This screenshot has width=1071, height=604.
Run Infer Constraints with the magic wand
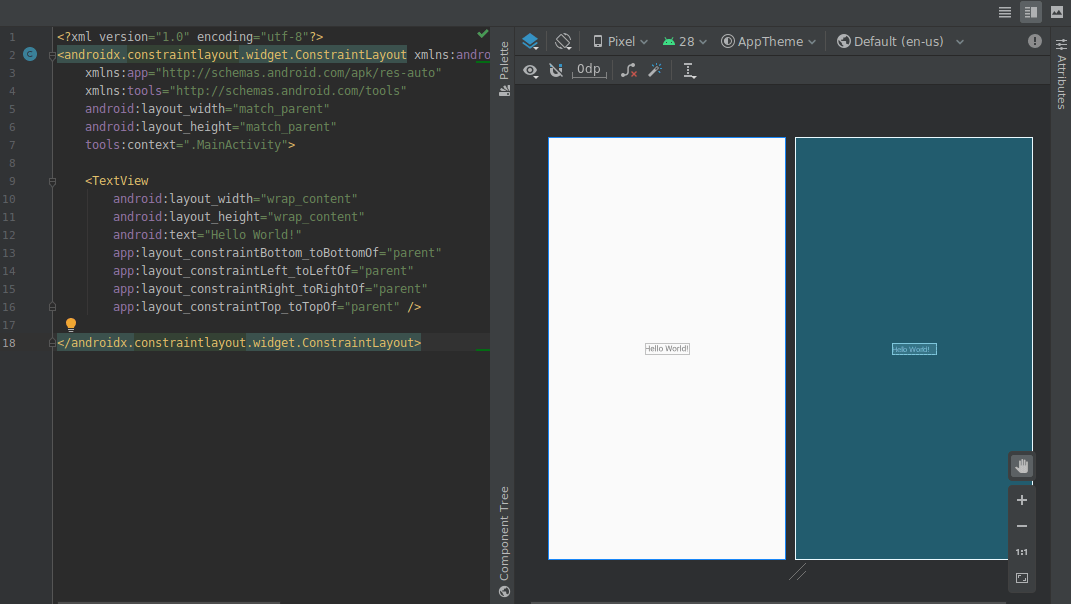pyautogui.click(x=655, y=70)
